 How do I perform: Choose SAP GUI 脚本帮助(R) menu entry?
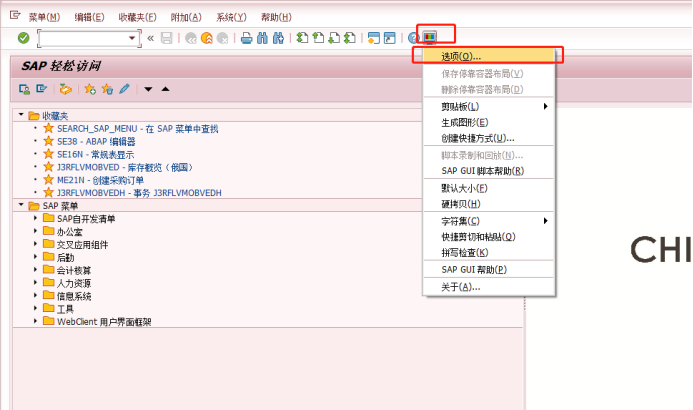[488, 171]
